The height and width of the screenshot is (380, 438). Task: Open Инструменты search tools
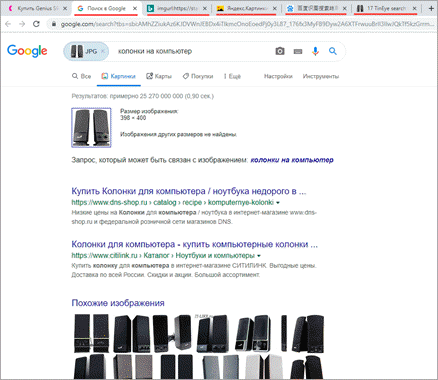point(321,76)
